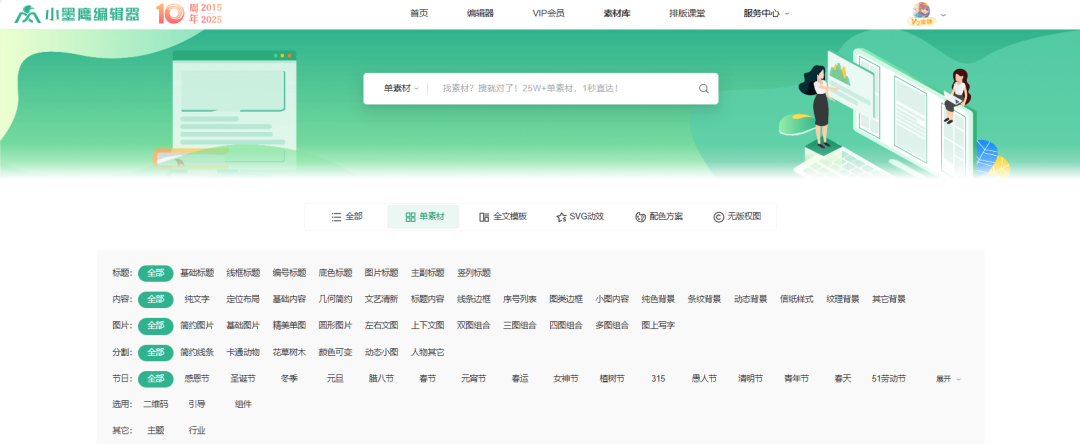Select 组件 in 选用 row
The height and width of the screenshot is (444, 1080).
243,405
